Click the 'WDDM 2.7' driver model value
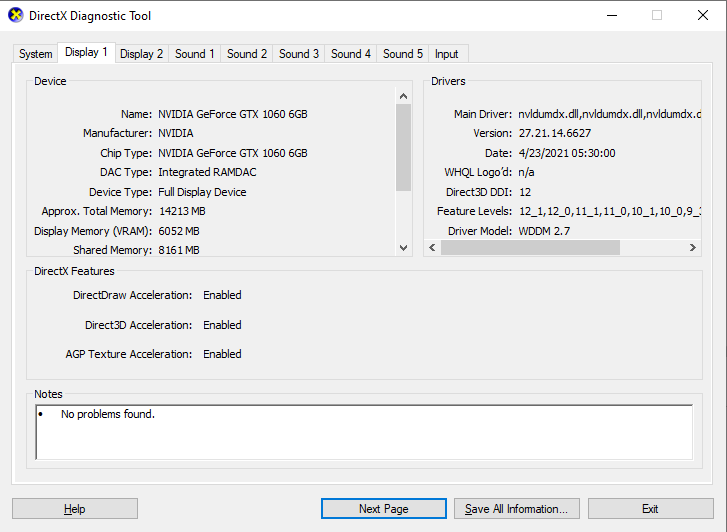The image size is (727, 532). [544, 231]
